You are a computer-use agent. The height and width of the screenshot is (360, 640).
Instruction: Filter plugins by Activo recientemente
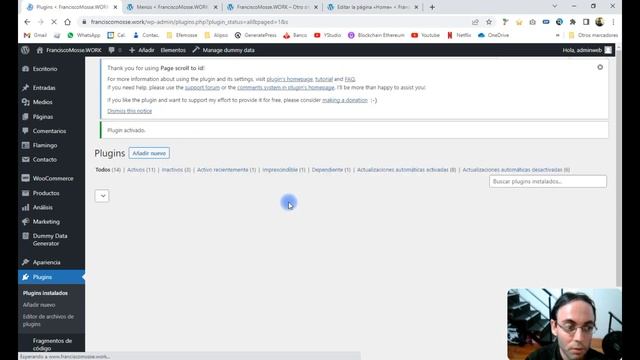226,170
